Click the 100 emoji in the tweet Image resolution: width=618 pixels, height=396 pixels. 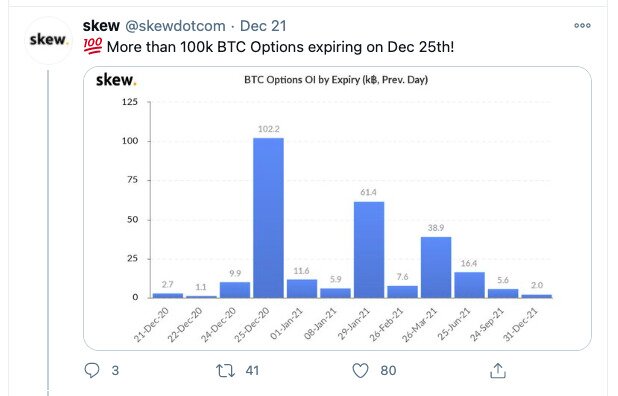[x=93, y=46]
